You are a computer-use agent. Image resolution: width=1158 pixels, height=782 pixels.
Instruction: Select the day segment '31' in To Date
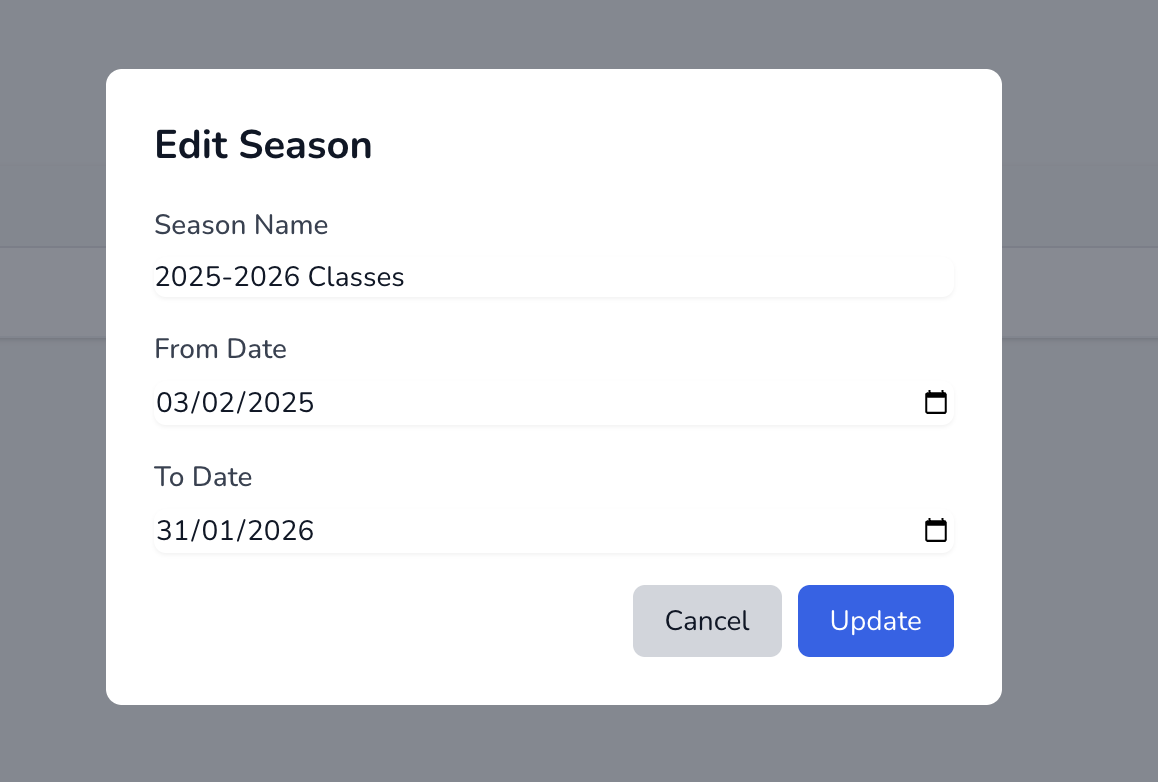(171, 530)
